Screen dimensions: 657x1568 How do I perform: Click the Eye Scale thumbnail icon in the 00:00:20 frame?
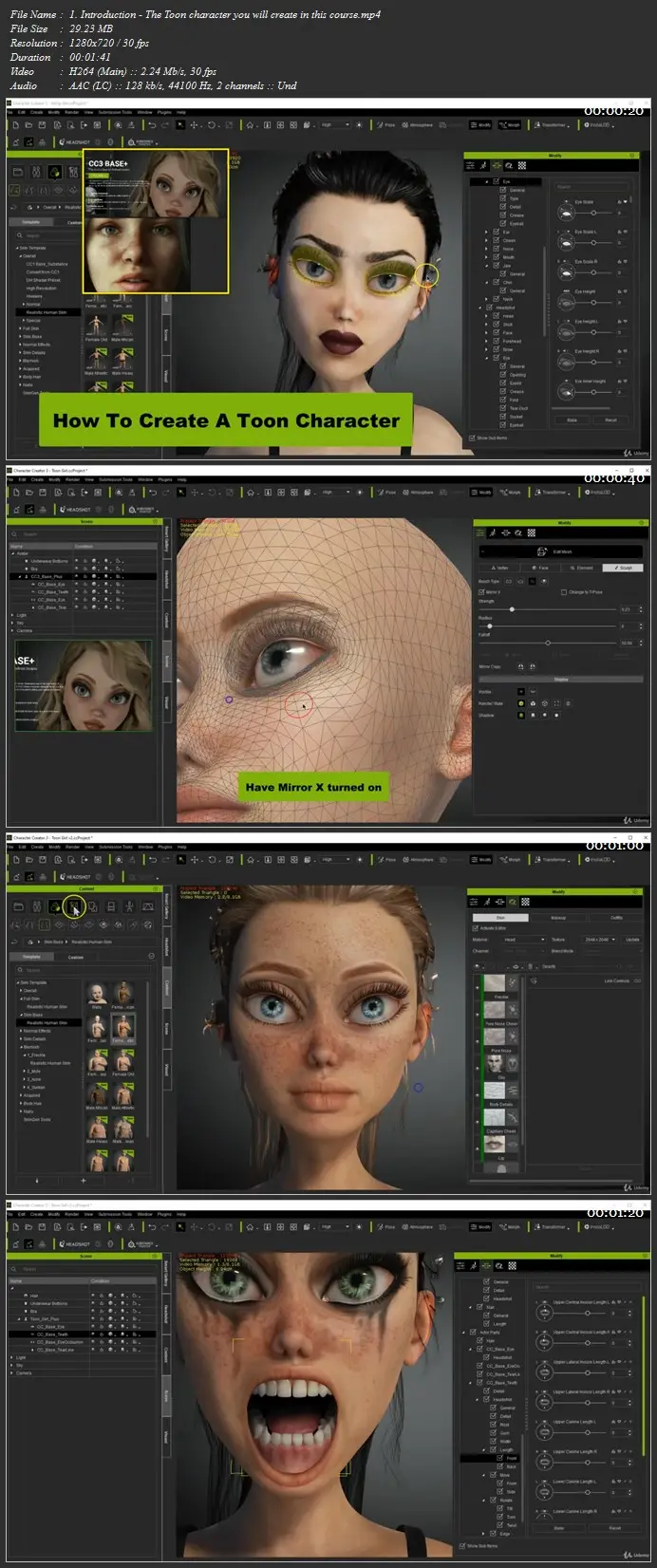coord(566,213)
